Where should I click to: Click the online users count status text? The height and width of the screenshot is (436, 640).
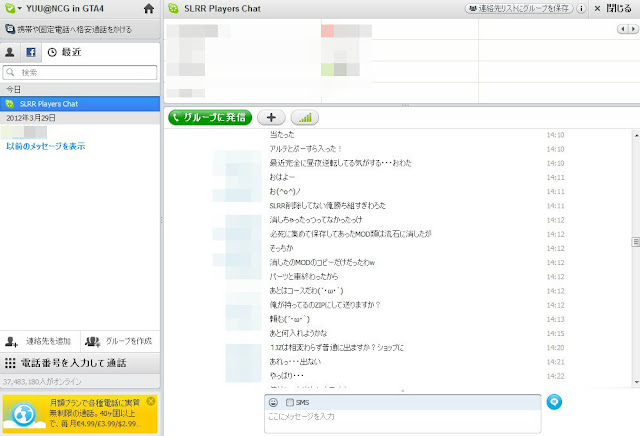coord(42,382)
